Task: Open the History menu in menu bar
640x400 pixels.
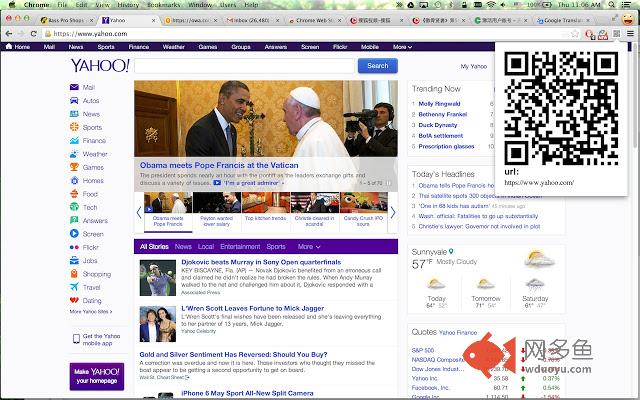Action: pos(128,5)
